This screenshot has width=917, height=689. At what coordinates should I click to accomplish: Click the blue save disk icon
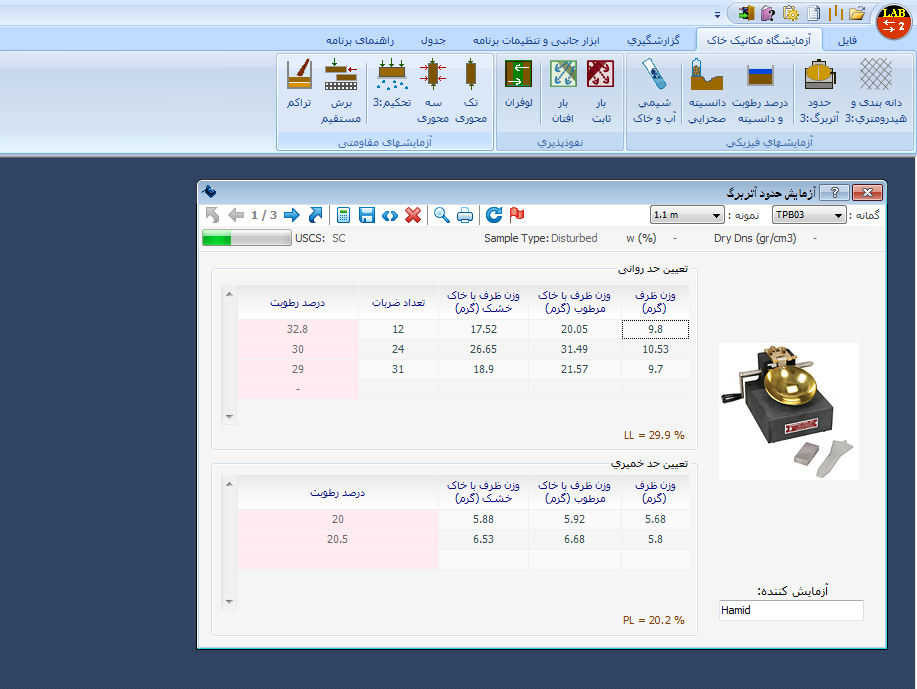tap(367, 215)
